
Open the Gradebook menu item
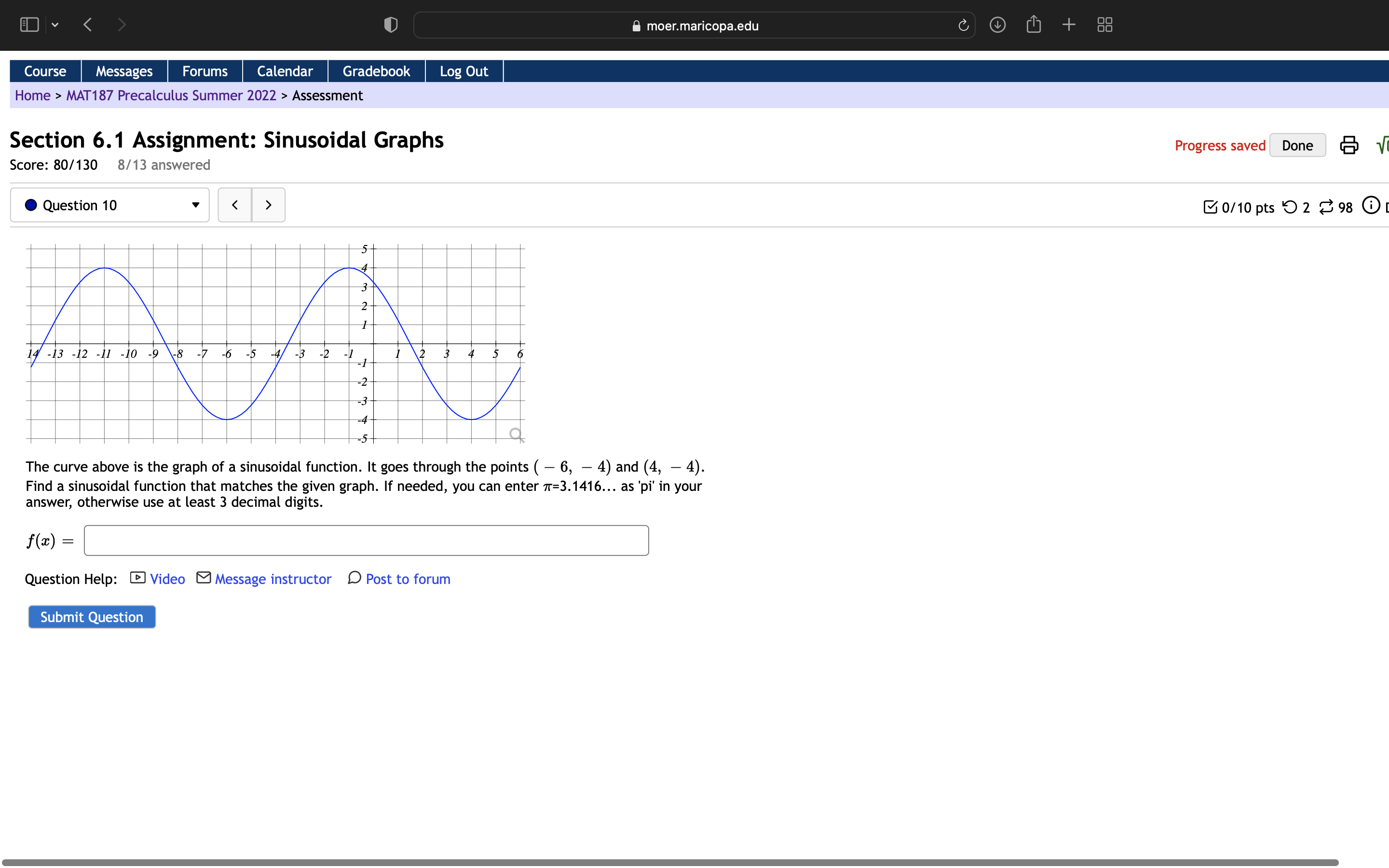(x=376, y=71)
